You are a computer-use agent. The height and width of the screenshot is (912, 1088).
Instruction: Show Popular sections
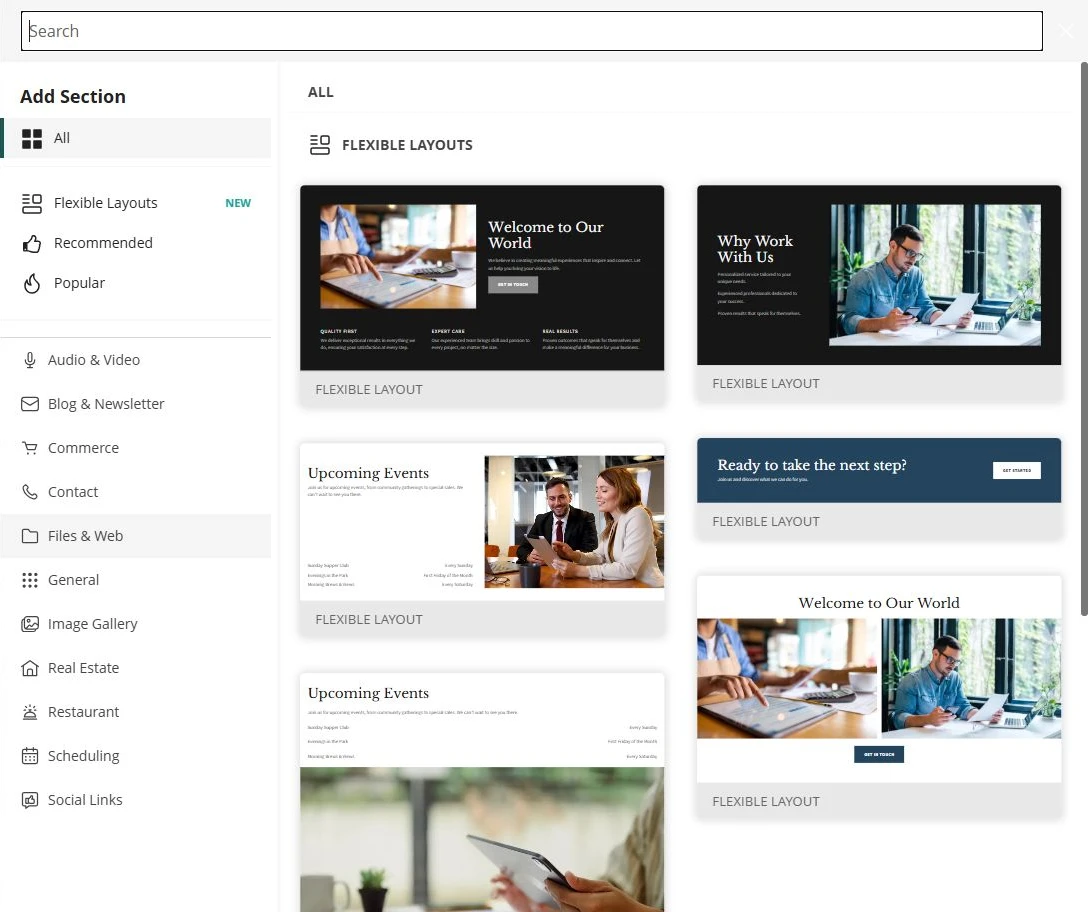(137, 283)
